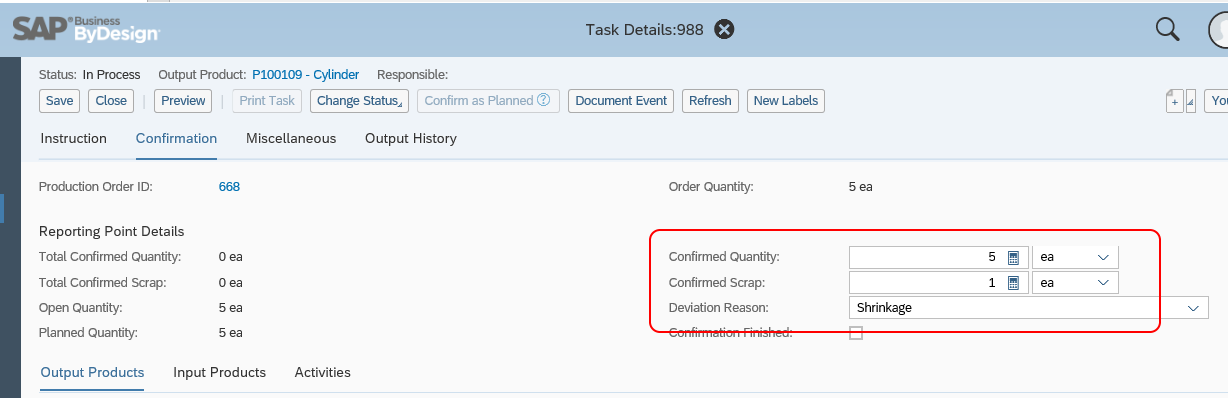Image resolution: width=1228 pixels, height=398 pixels.
Task: Open the small arrow menu beside the plus icon
Action: point(1191,101)
